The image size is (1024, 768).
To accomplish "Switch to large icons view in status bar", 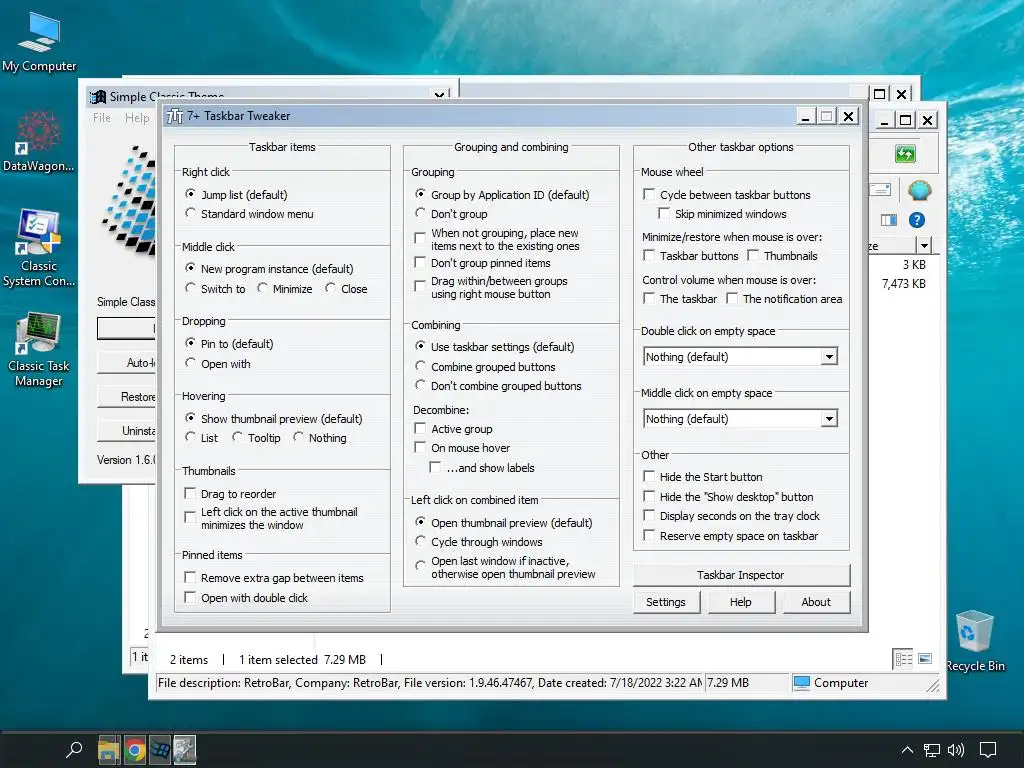I will tap(925, 658).
